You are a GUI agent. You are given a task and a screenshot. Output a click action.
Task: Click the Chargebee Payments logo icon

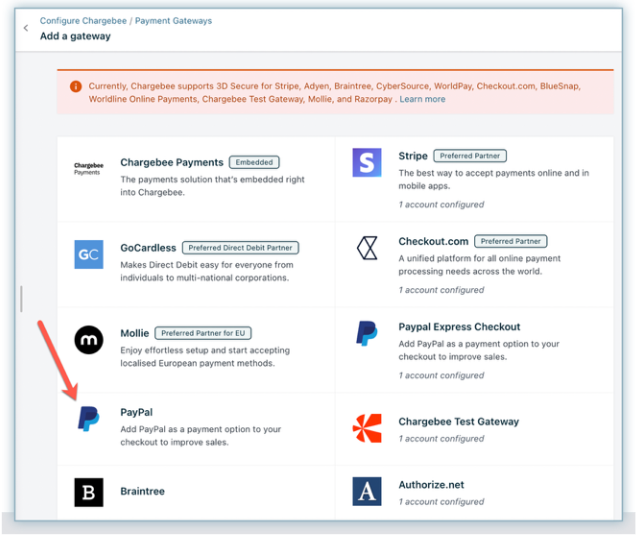tap(88, 168)
